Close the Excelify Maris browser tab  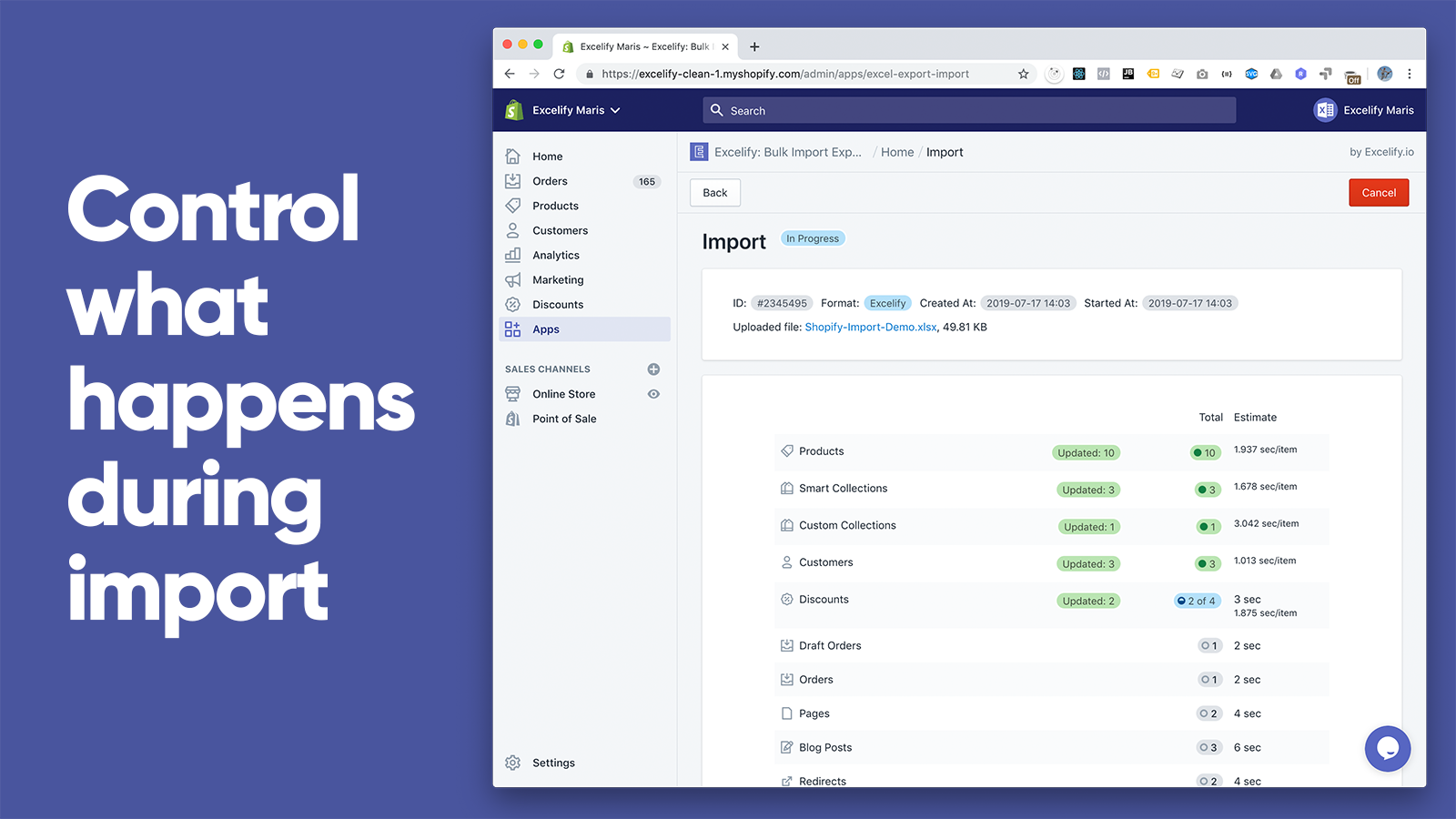(x=725, y=46)
